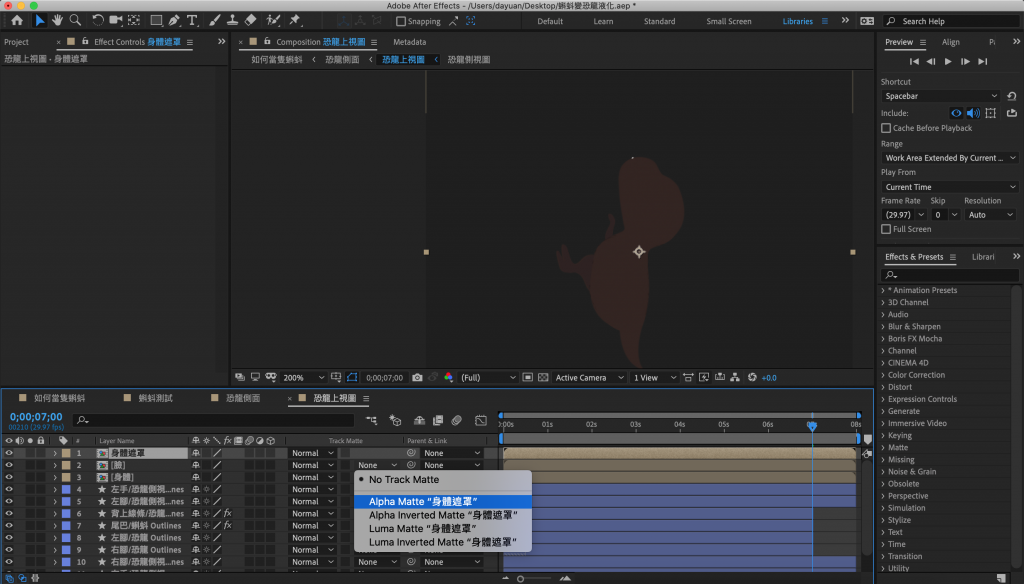Open the 200% magnification dropdown

pyautogui.click(x=304, y=378)
